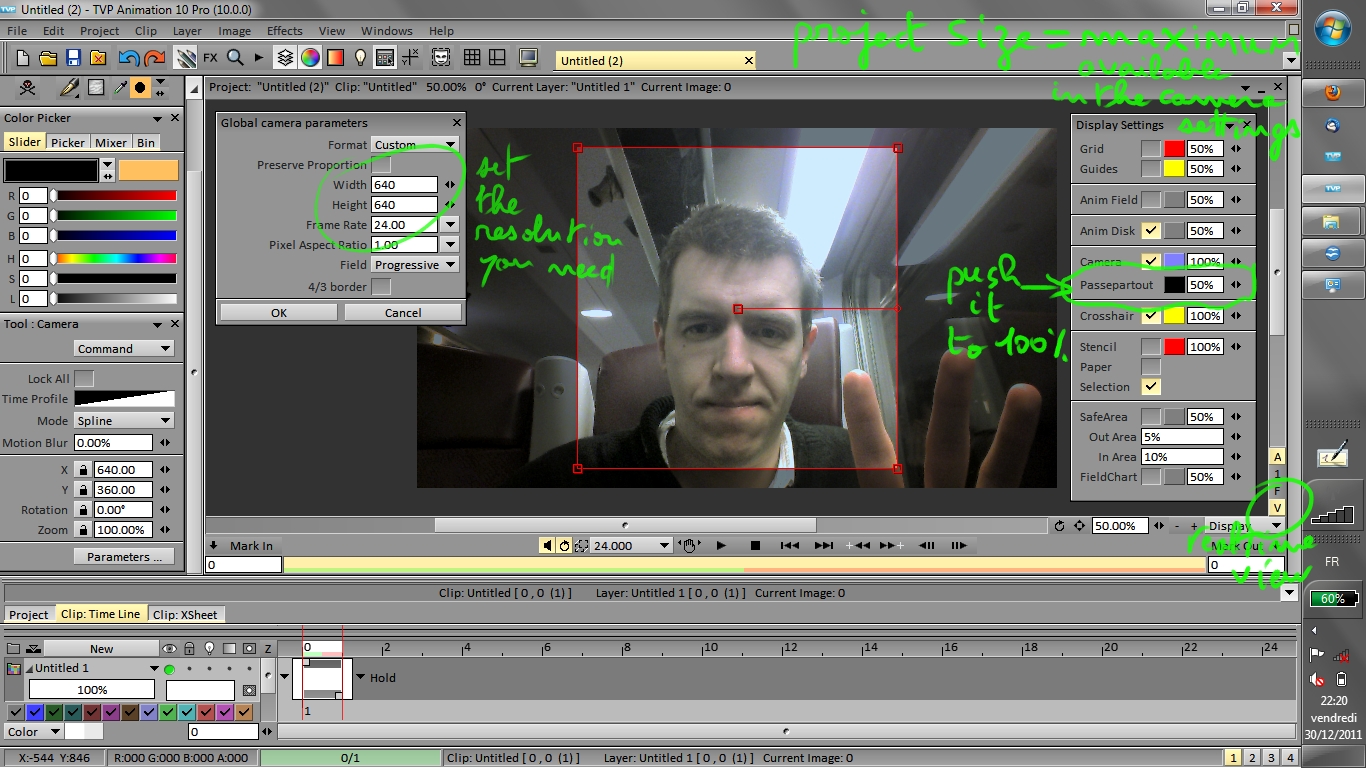Click the Passepartout black color swatch
Viewport: 1366px width, 768px height.
[1174, 285]
